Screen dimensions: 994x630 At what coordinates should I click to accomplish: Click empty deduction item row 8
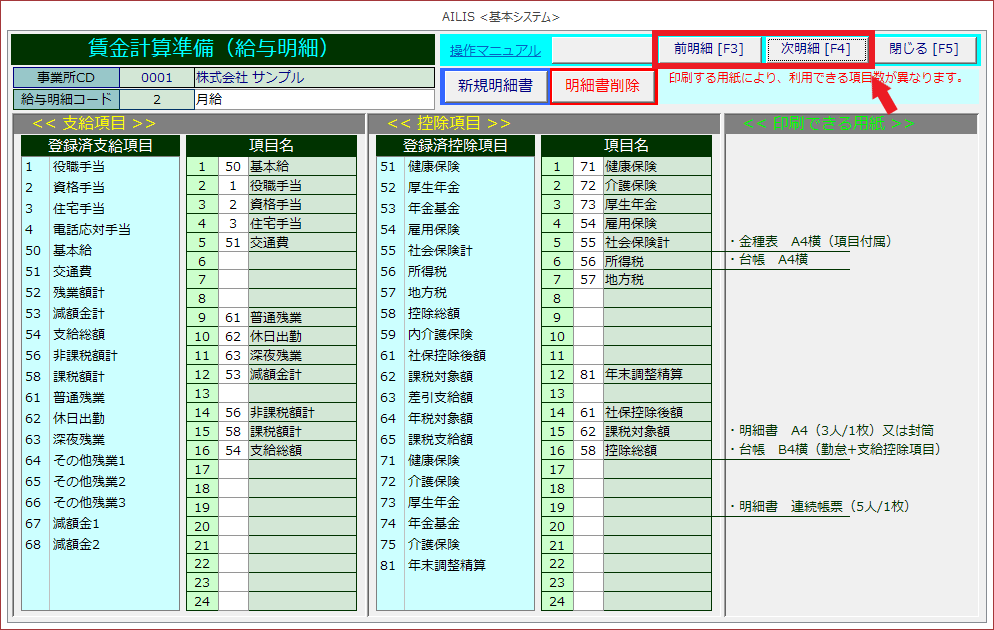point(657,299)
